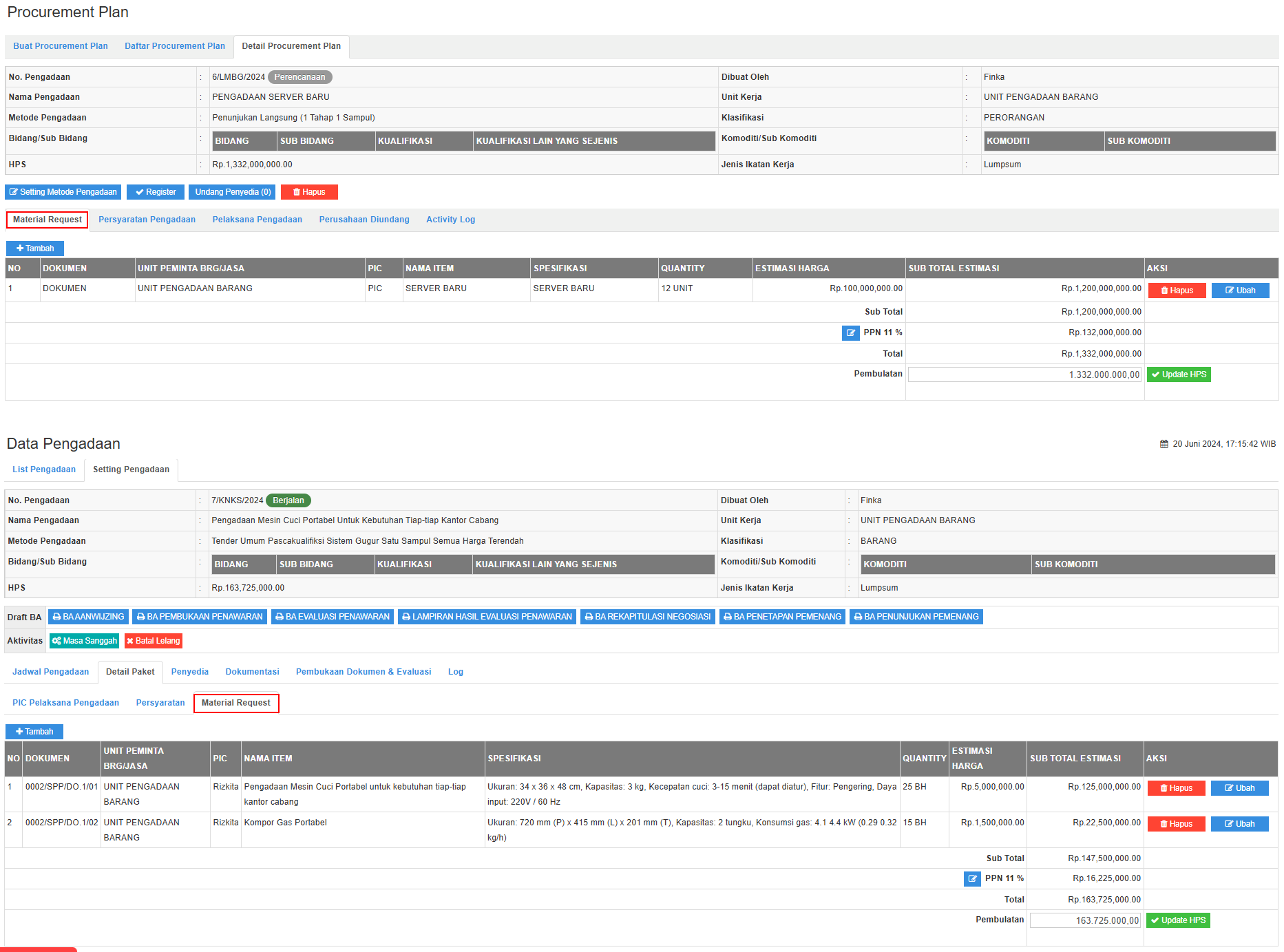The width and height of the screenshot is (1284, 952).
Task: Add item with the top Tambah button
Action: point(34,248)
